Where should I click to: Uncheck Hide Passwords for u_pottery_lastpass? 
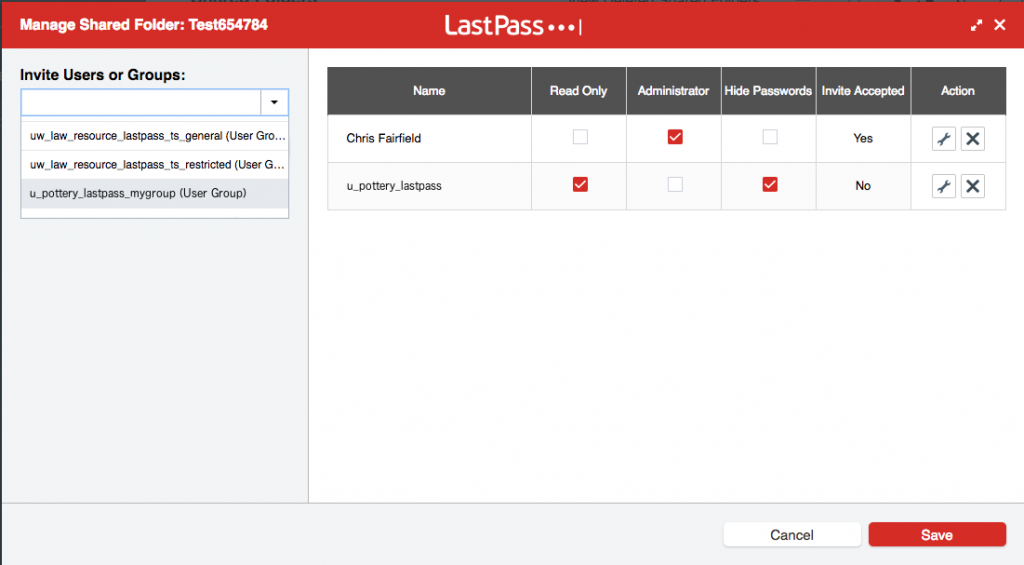pos(770,184)
